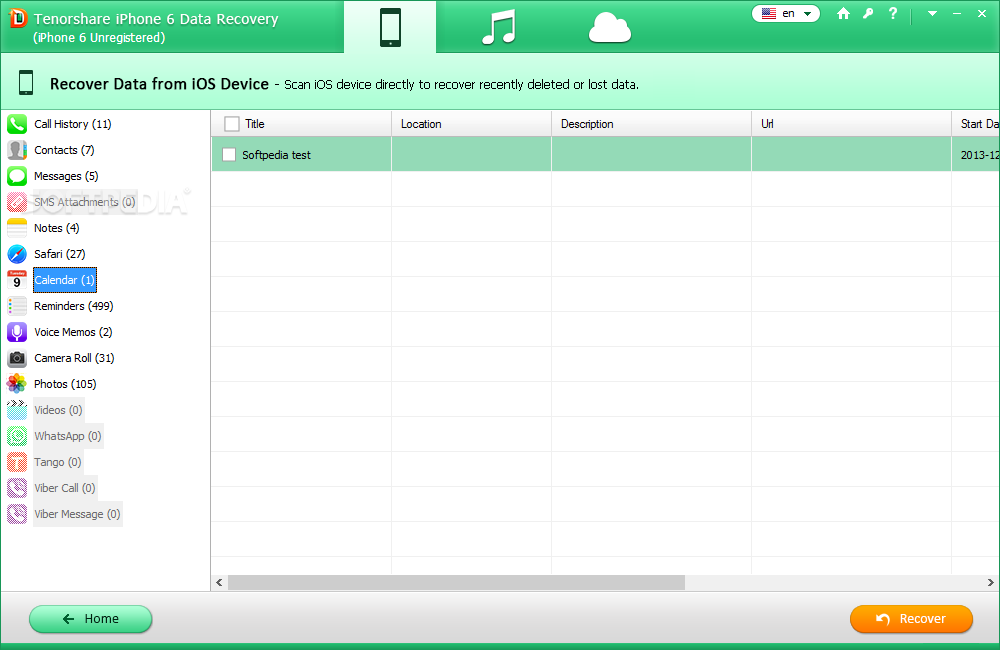
Task: Select Contacts (7) category
Action: point(64,150)
